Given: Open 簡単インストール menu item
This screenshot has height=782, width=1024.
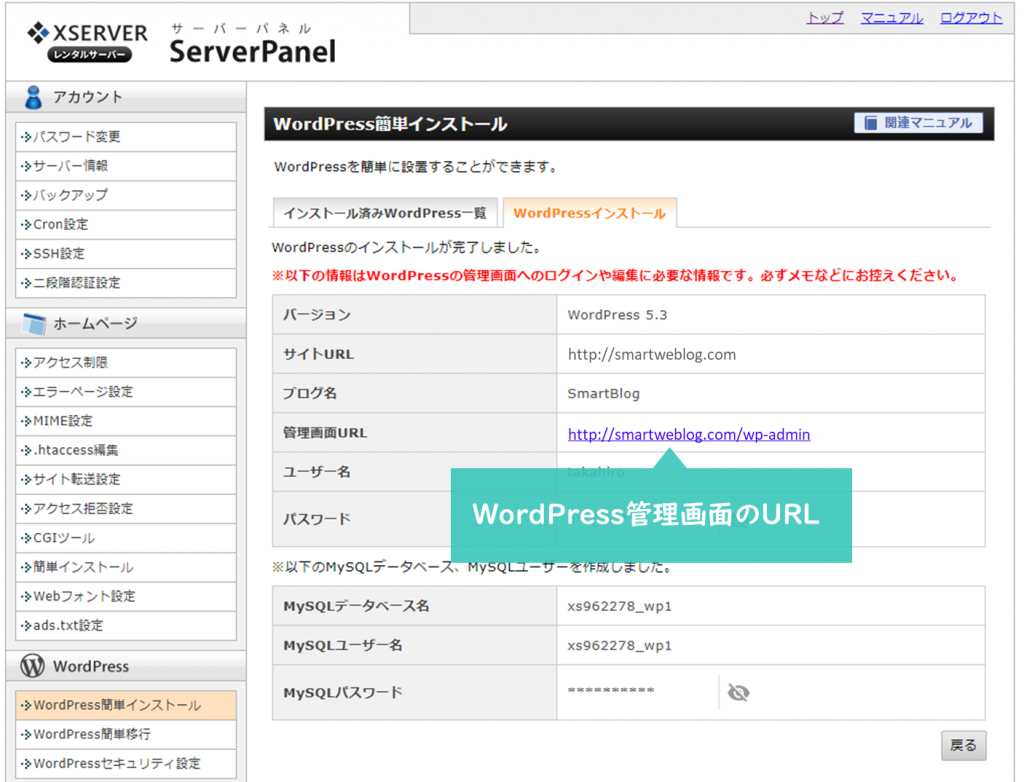Looking at the screenshot, I should [126, 567].
